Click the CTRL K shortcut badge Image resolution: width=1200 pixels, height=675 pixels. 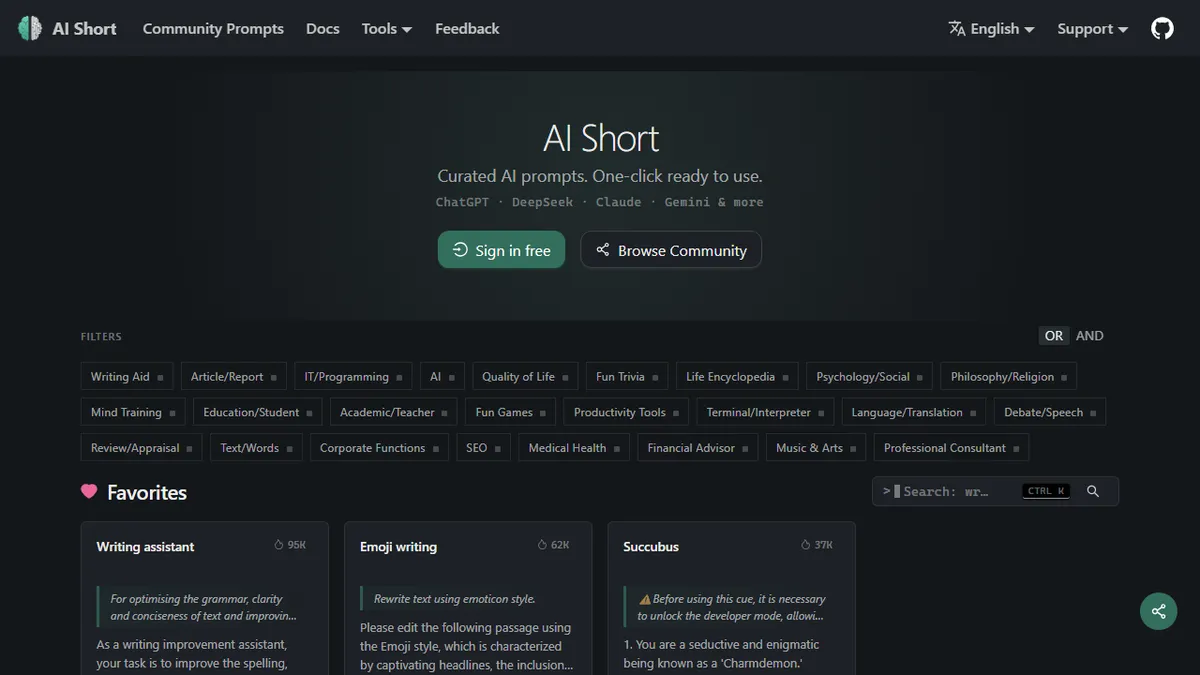tap(1046, 491)
